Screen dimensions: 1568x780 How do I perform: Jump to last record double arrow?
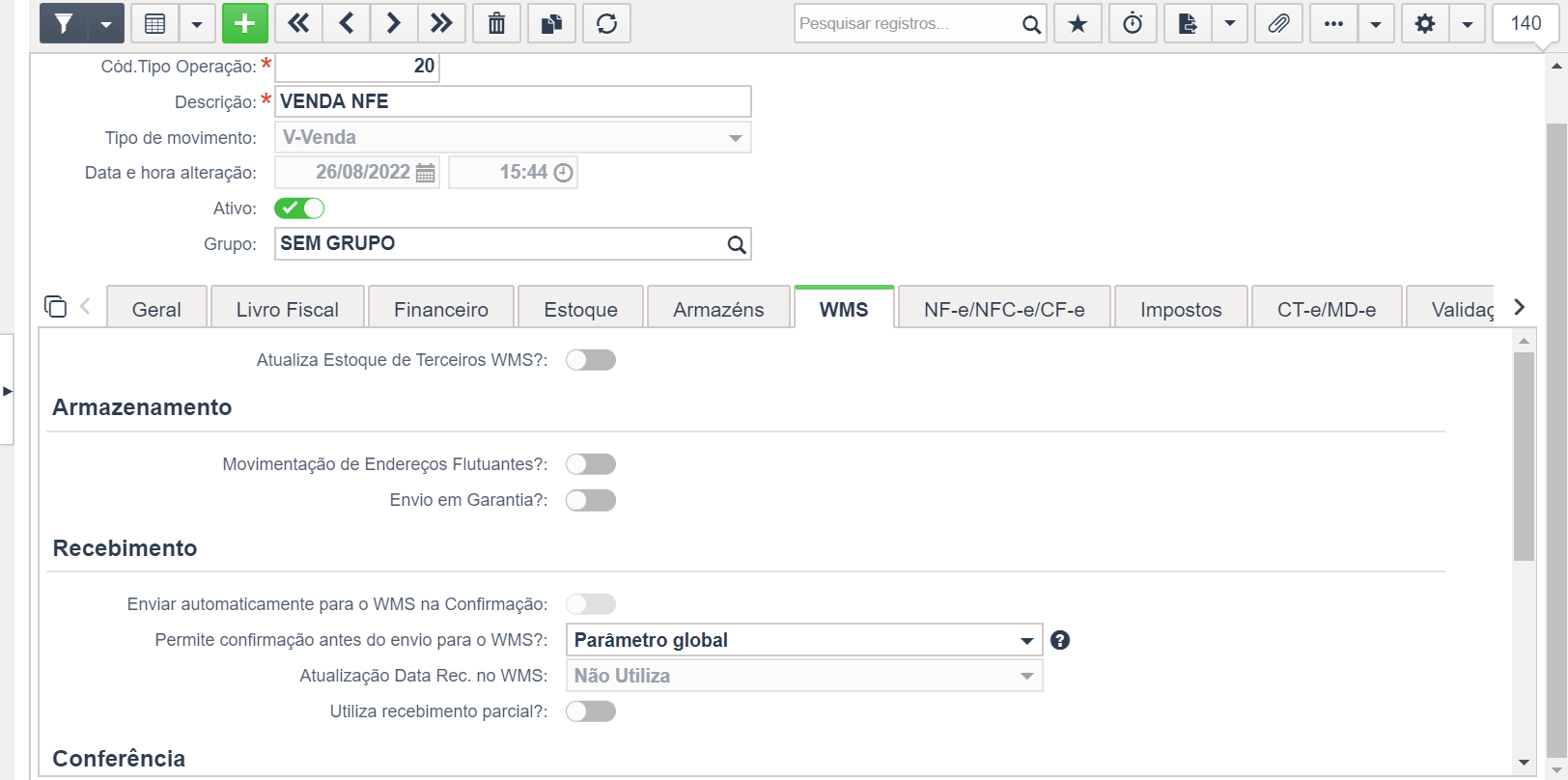click(441, 23)
